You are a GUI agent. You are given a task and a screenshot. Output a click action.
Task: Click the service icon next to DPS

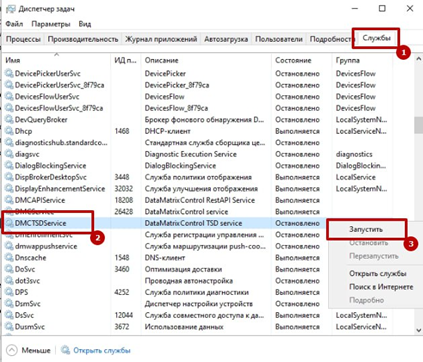9,292
